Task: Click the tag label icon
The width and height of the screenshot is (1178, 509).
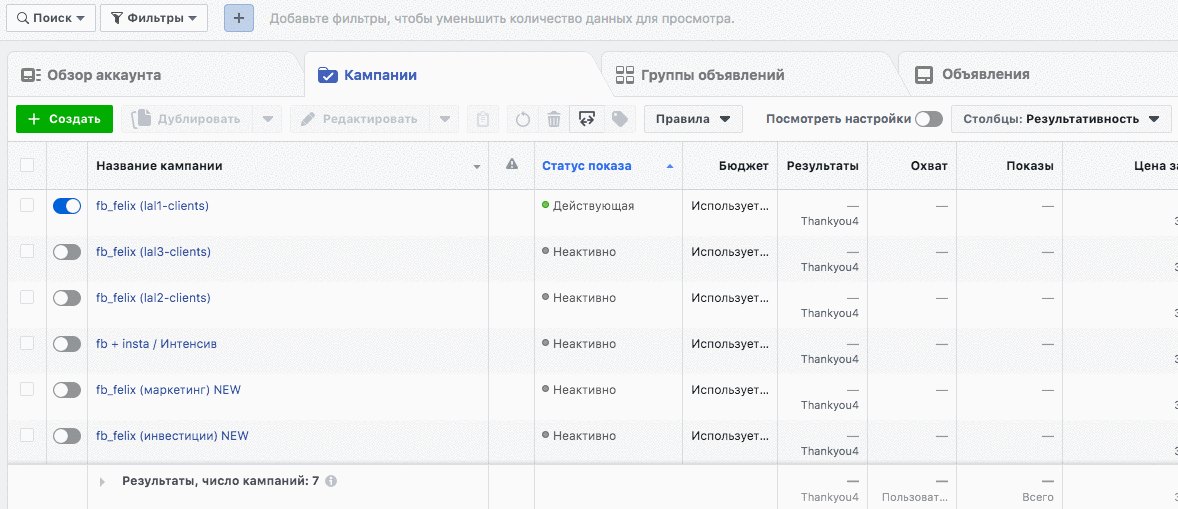Action: [x=620, y=119]
